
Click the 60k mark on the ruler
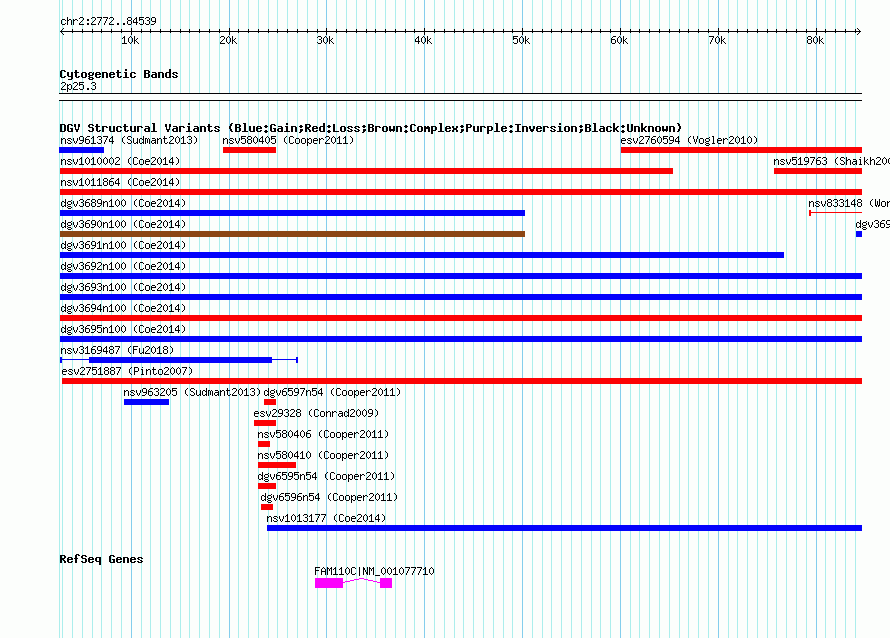(619, 40)
